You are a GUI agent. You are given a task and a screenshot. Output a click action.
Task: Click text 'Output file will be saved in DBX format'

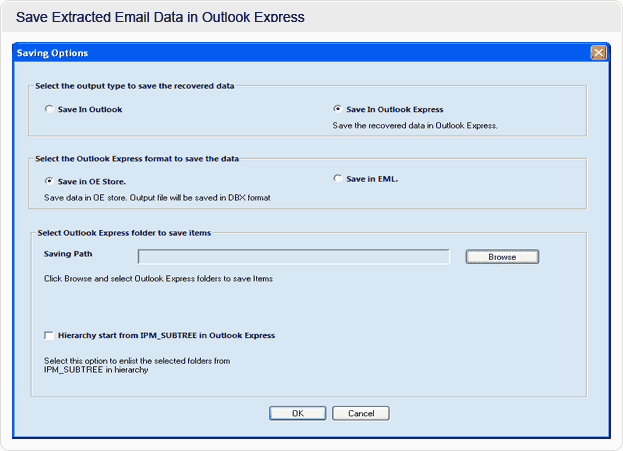[200, 197]
